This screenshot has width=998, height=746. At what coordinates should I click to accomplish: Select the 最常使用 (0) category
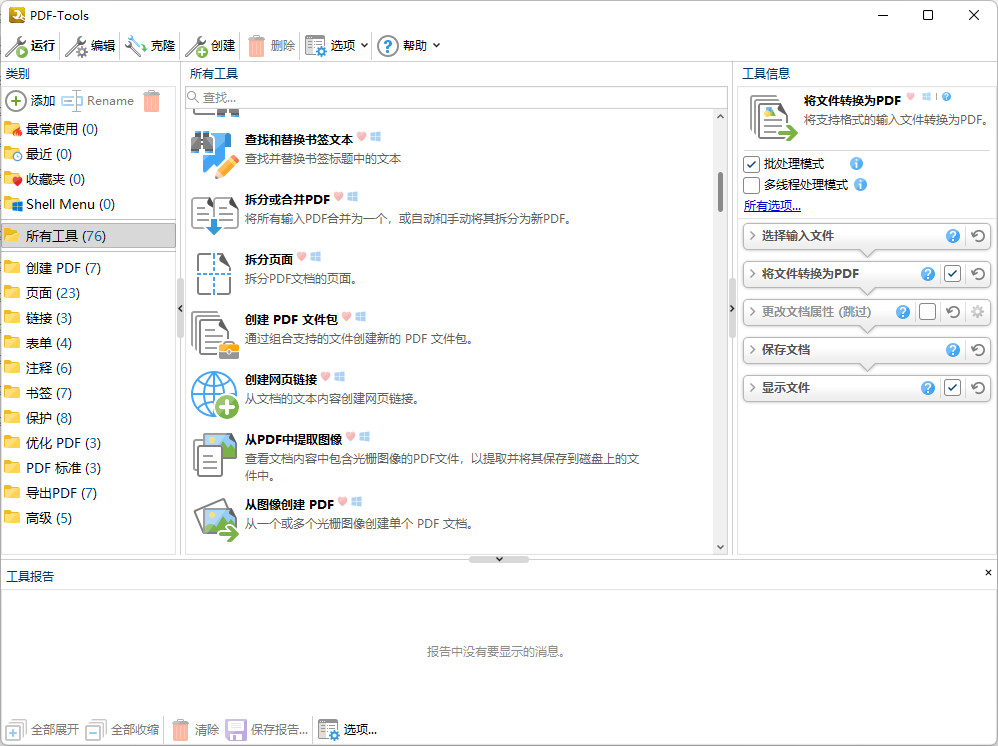(88, 129)
